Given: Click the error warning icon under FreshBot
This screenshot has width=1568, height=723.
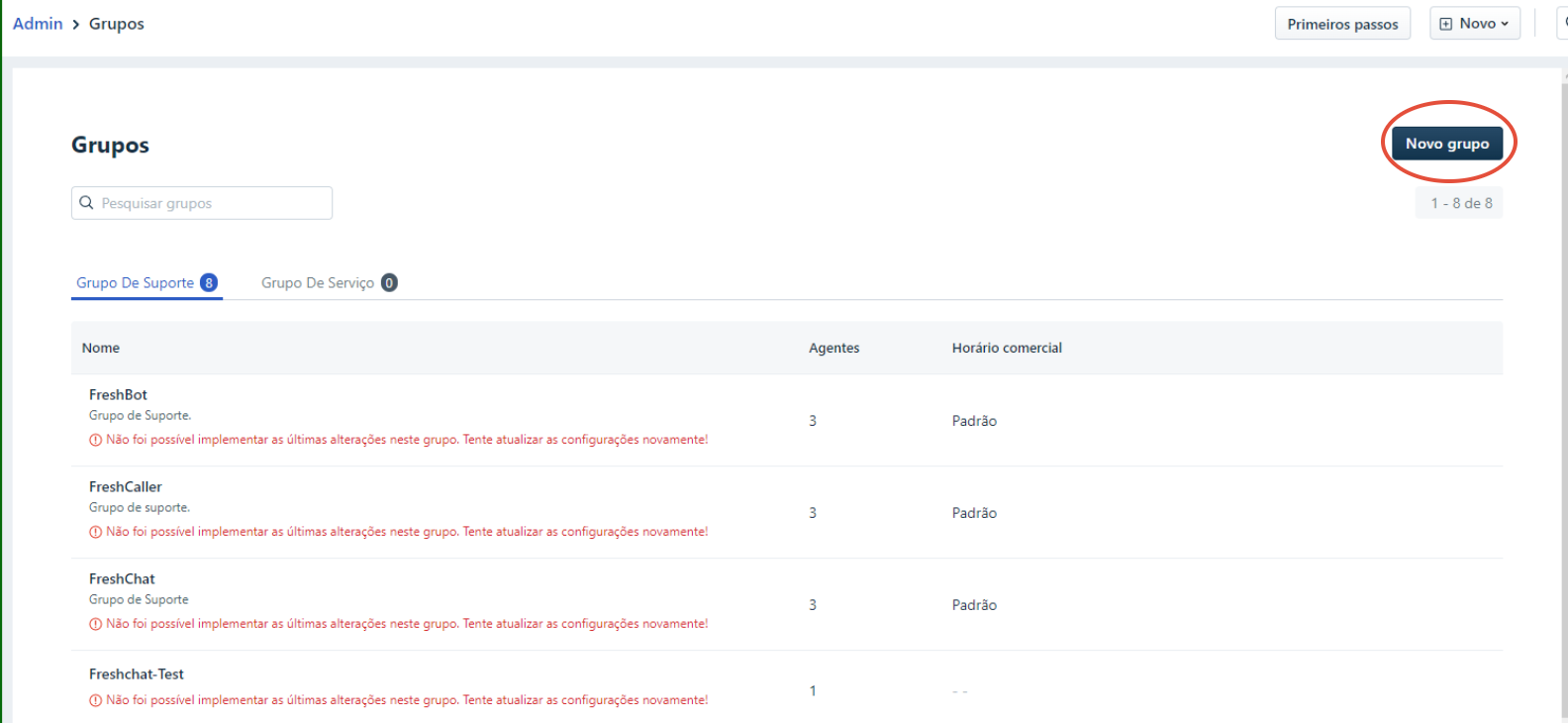Looking at the screenshot, I should [96, 440].
